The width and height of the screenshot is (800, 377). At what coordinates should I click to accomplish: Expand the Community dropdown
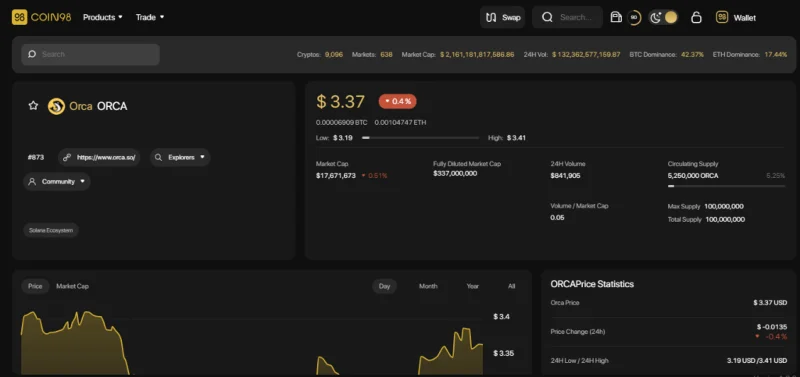[57, 182]
